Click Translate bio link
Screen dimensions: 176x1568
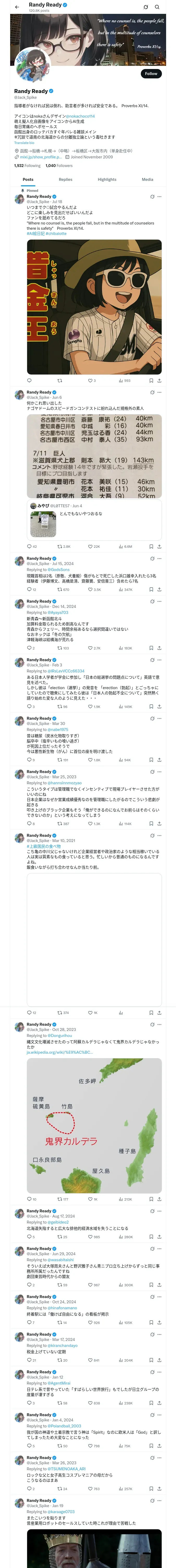[24, 143]
